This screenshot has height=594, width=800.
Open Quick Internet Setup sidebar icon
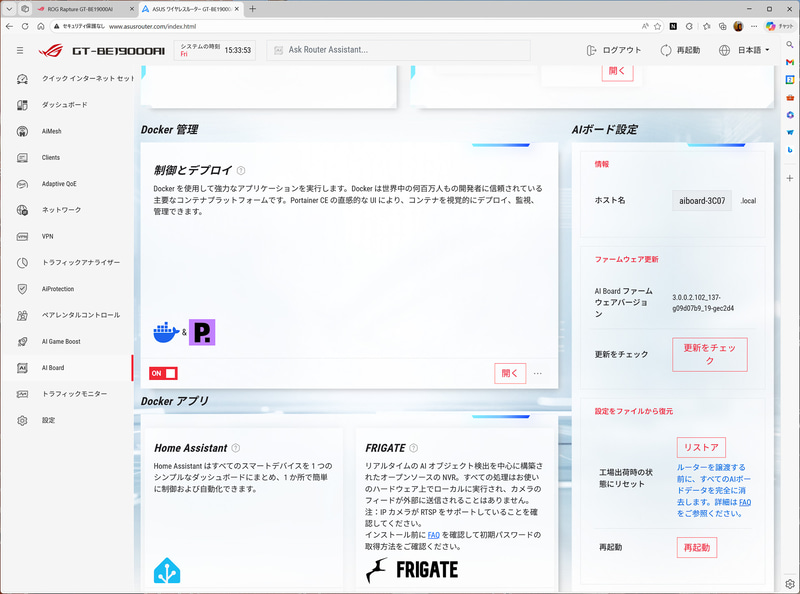[x=22, y=79]
